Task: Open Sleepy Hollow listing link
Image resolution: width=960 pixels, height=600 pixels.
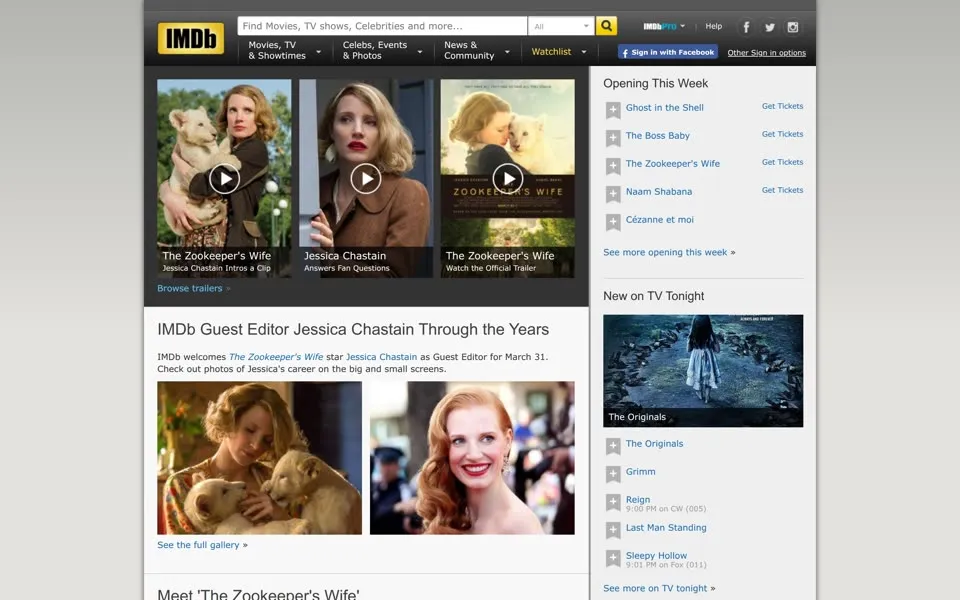Action: 656,556
